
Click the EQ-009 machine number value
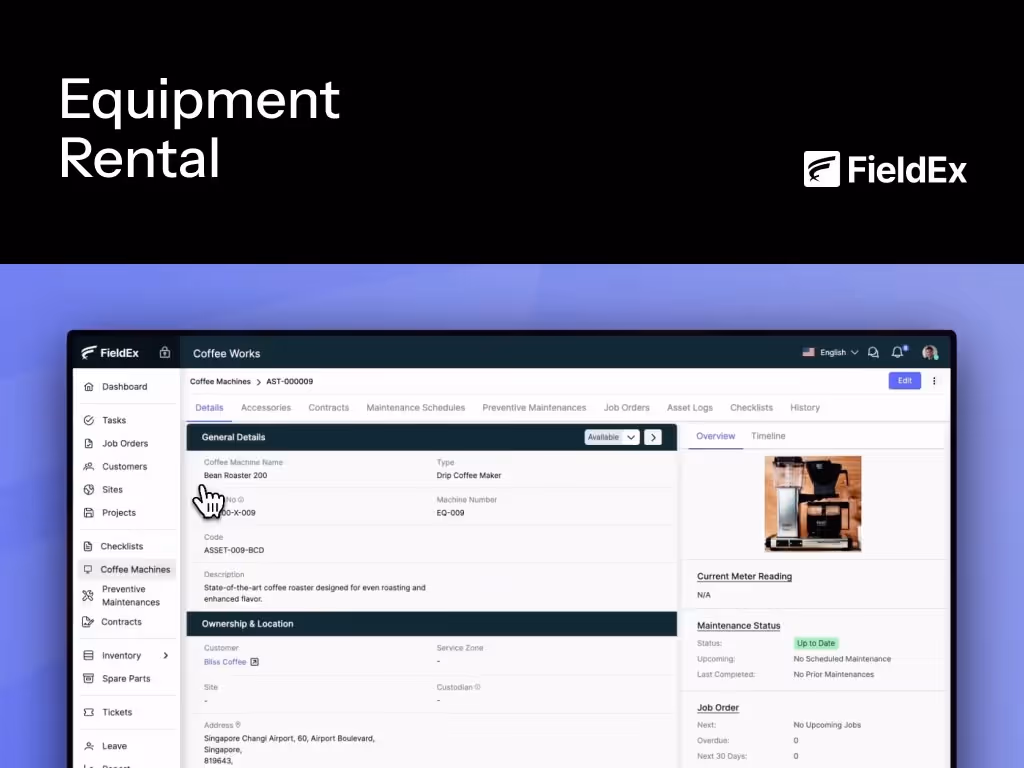(x=451, y=513)
